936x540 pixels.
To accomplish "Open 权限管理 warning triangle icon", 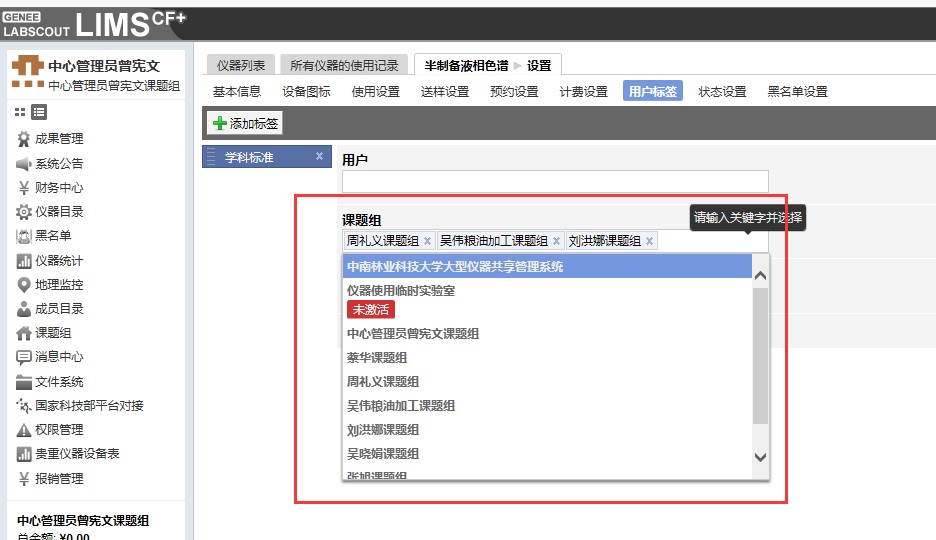I will 24,430.
